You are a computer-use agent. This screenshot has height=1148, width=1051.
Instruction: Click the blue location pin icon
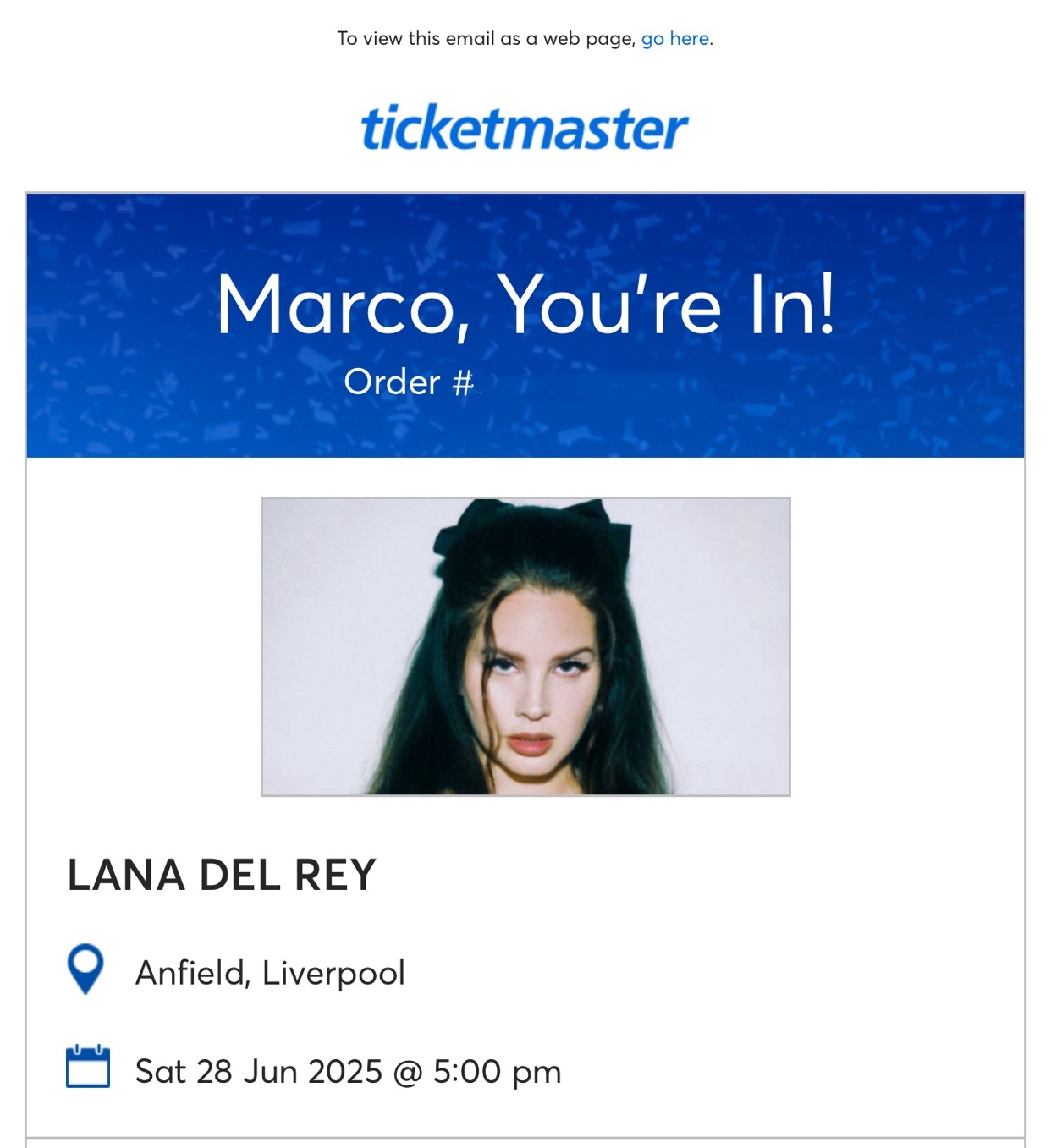click(x=85, y=969)
